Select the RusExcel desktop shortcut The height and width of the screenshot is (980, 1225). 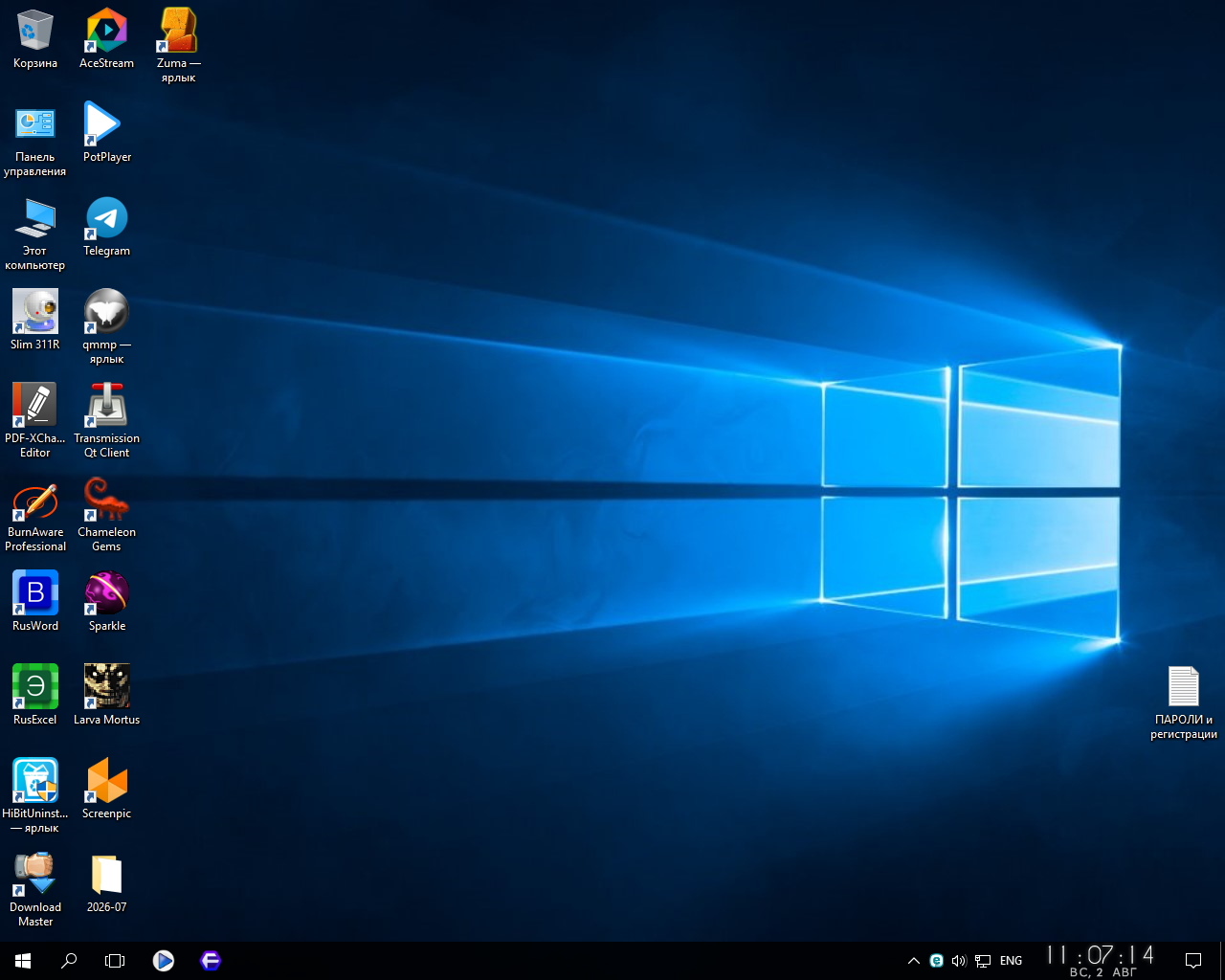point(35,696)
